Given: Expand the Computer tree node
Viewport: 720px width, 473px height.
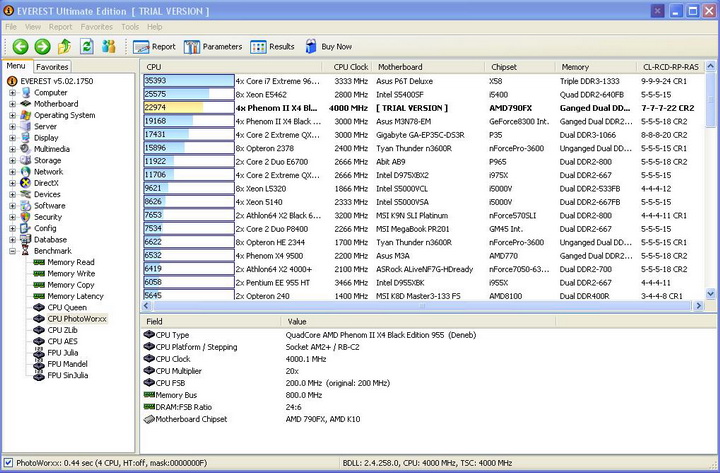Looking at the screenshot, I should click(12, 92).
